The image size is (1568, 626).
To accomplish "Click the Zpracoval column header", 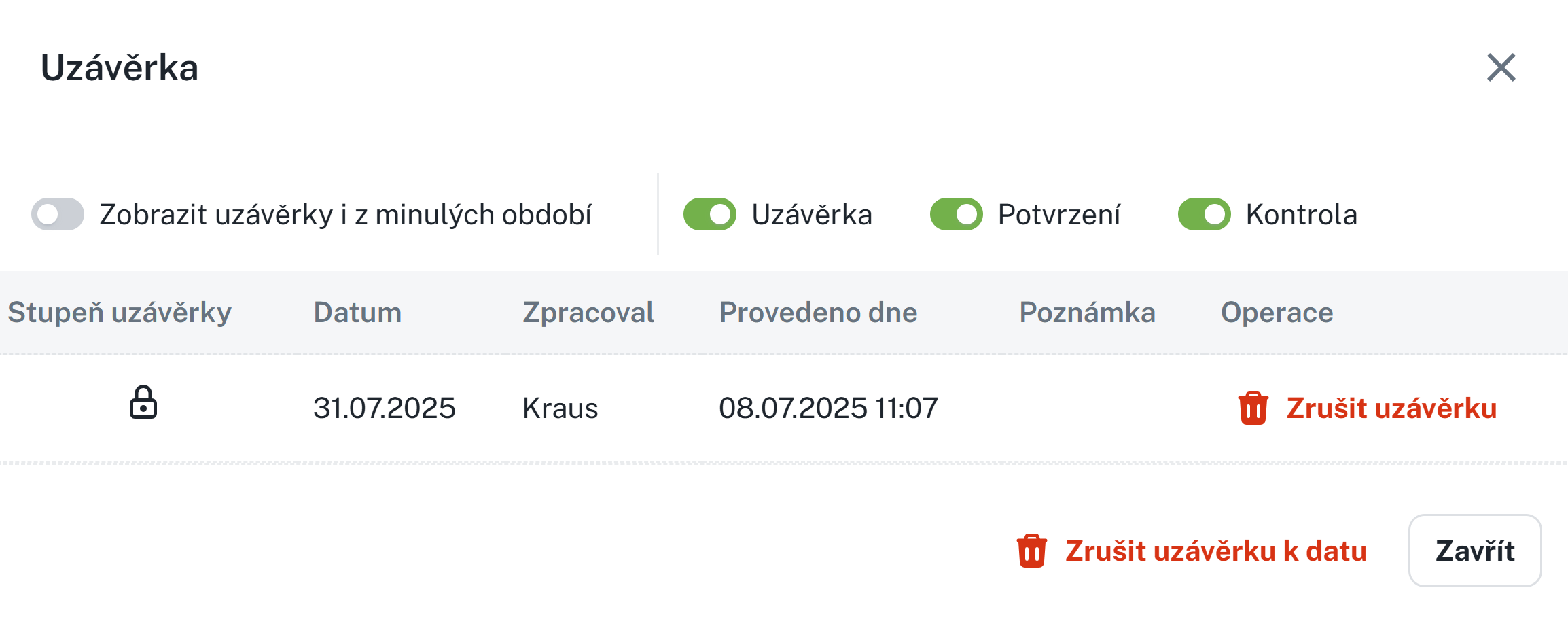I will pos(588,313).
